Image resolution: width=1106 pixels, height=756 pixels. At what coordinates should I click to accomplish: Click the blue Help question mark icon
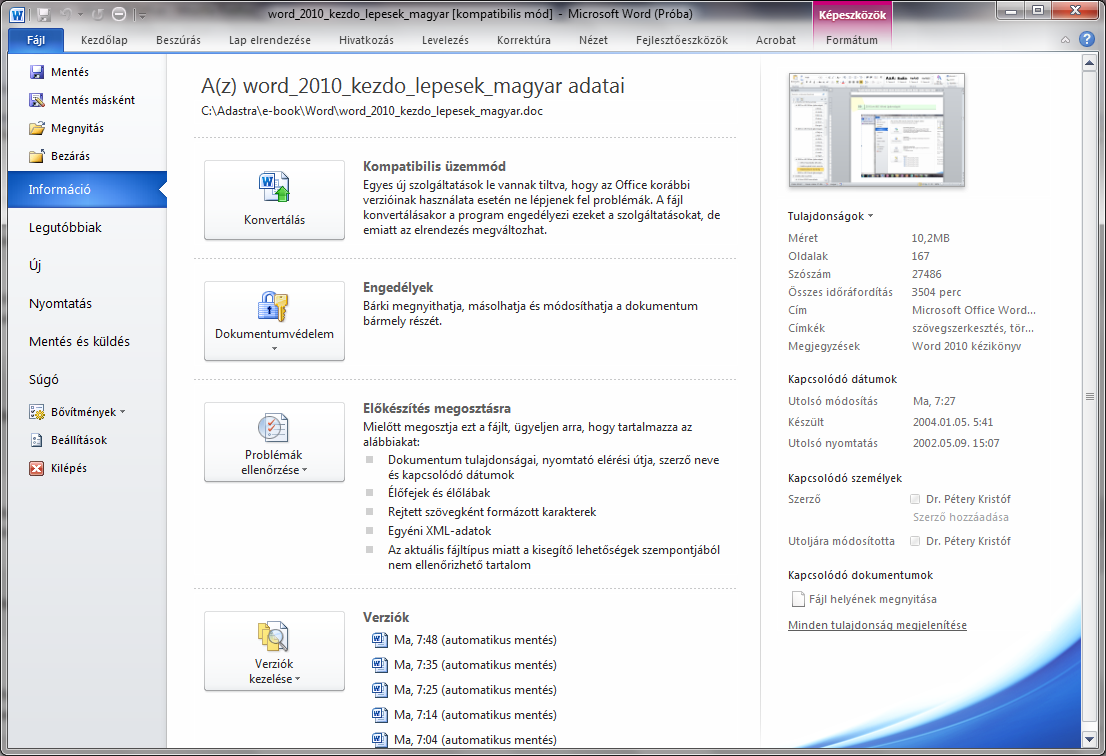click(1087, 39)
